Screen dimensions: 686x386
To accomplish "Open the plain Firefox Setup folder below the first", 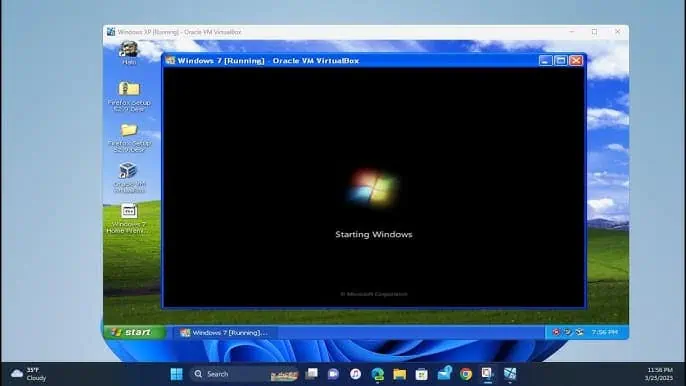I will click(129, 137).
